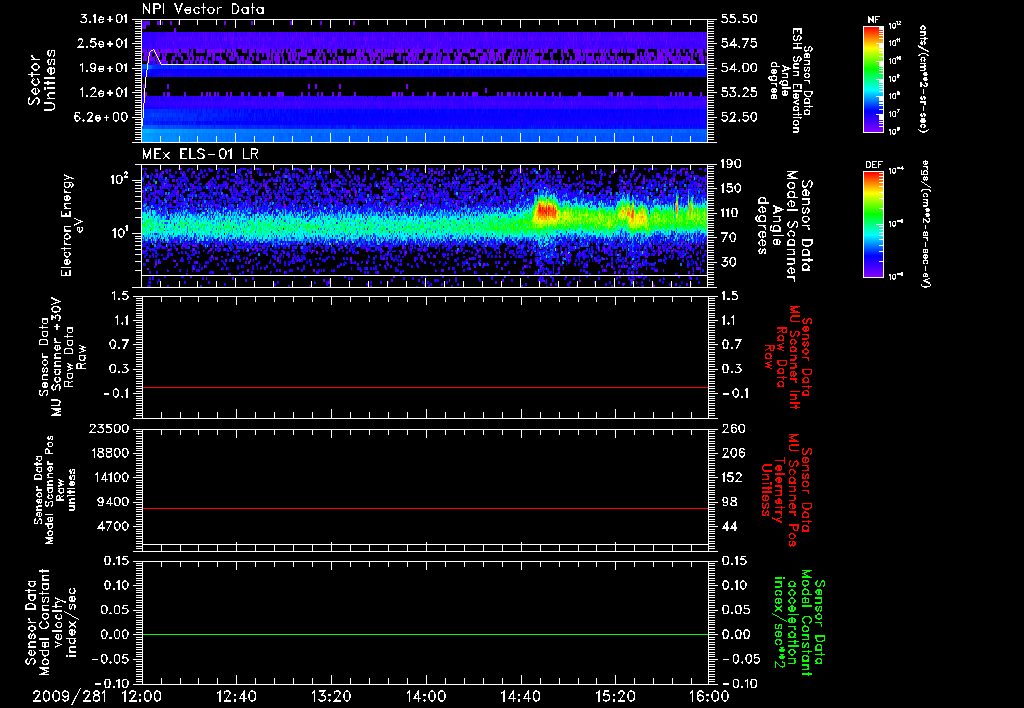This screenshot has height=708, width=1024.
Task: Click the red 'MU Scanner Pos Telemetry' label
Action: click(786, 490)
